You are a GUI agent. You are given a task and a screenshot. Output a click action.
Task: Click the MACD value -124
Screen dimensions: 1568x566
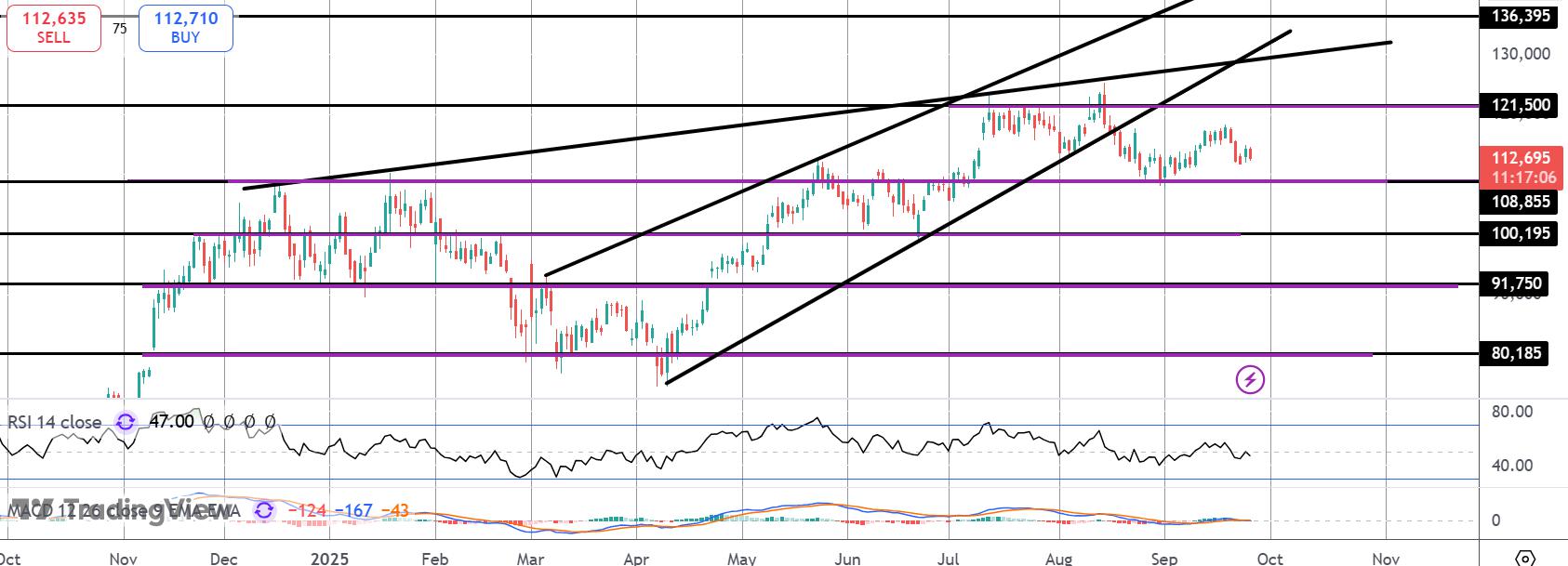(306, 510)
